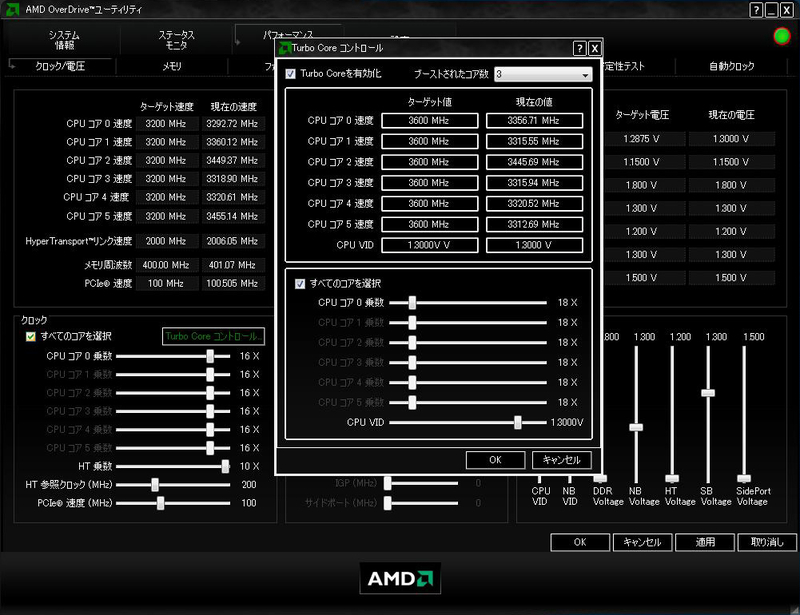
Task: Adjust the SB Voltage vertical slider
Action: click(x=708, y=393)
